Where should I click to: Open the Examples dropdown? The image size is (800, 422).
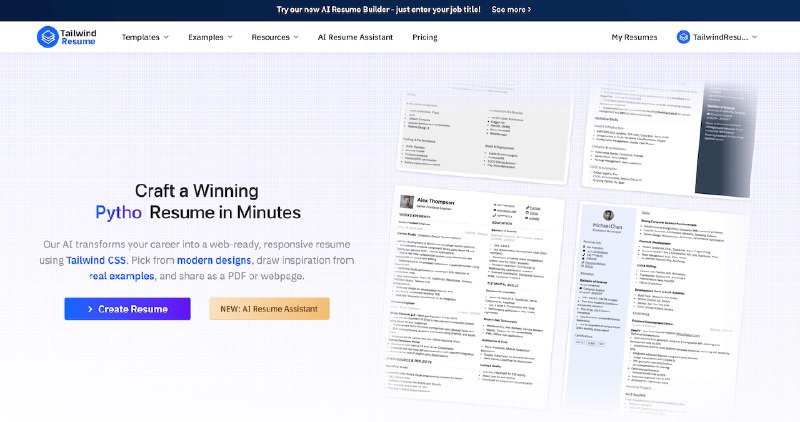click(210, 37)
